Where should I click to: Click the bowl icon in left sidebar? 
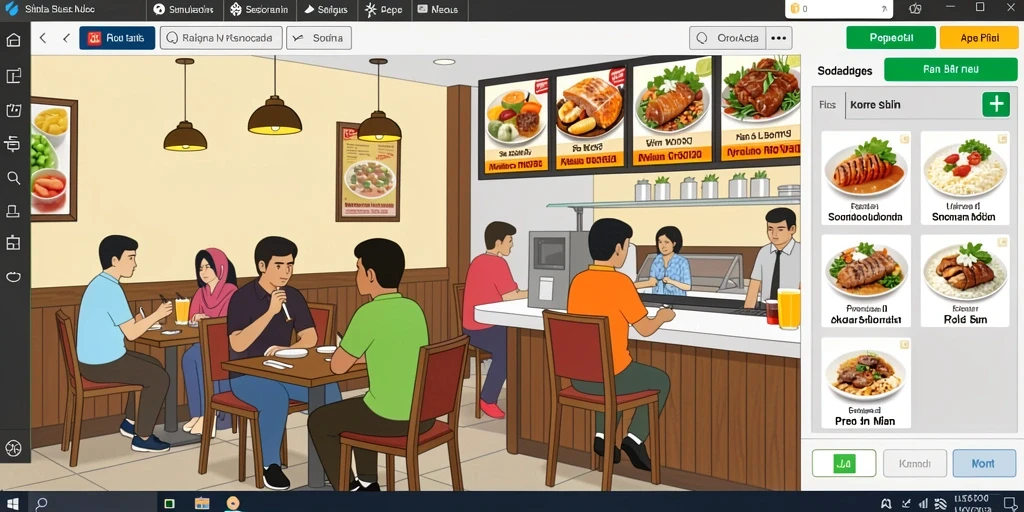click(13, 277)
